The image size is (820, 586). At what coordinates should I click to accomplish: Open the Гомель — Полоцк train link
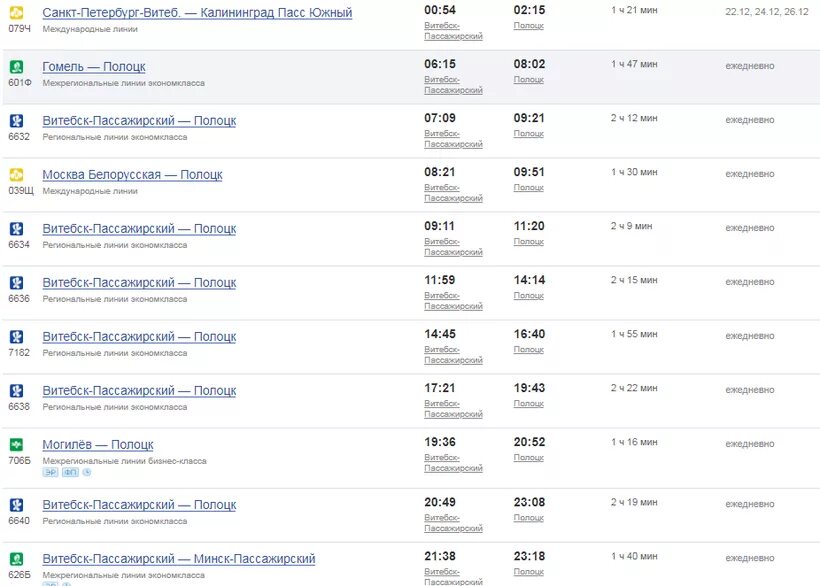click(94, 66)
